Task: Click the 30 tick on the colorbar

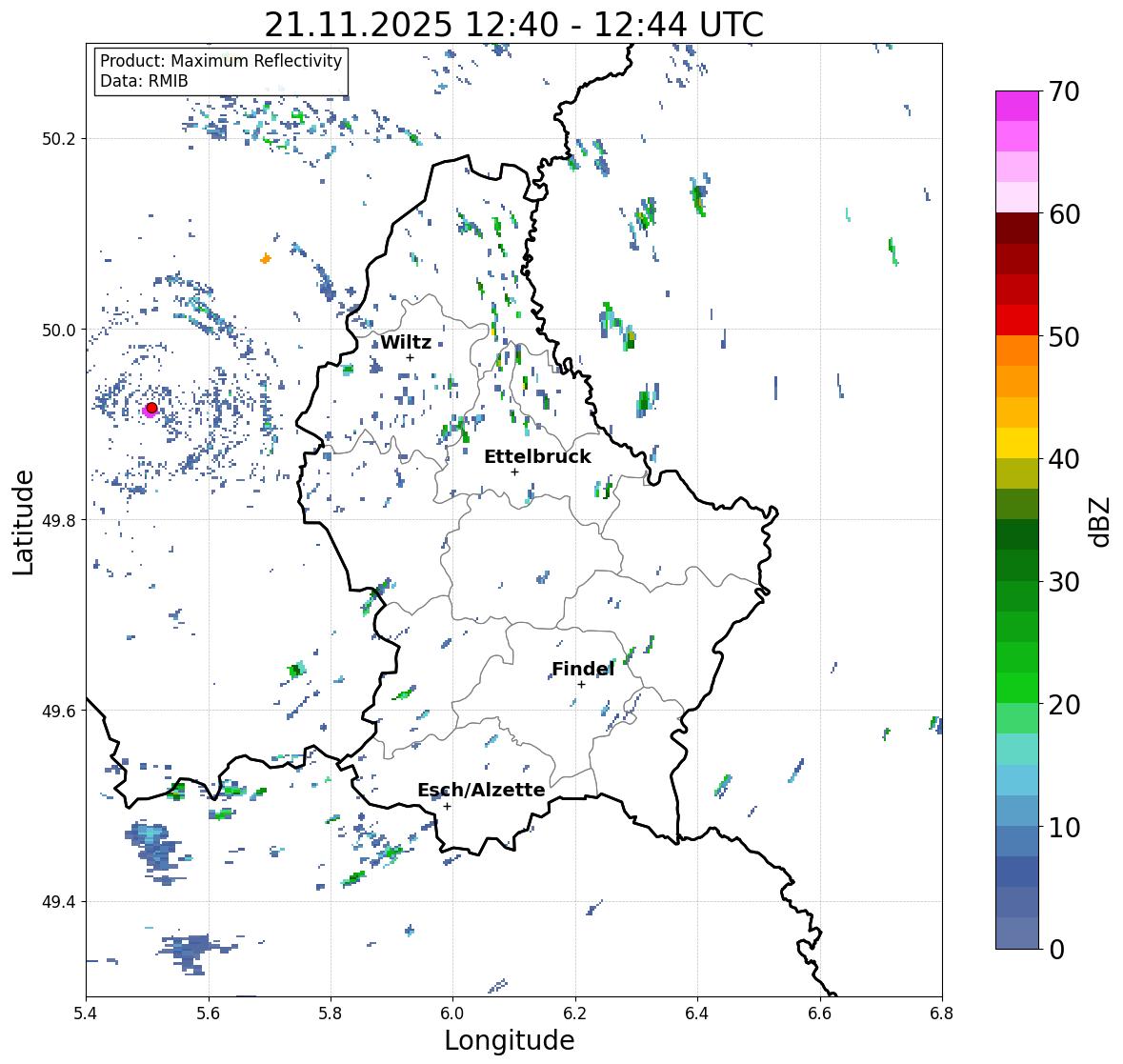Action: (1064, 581)
